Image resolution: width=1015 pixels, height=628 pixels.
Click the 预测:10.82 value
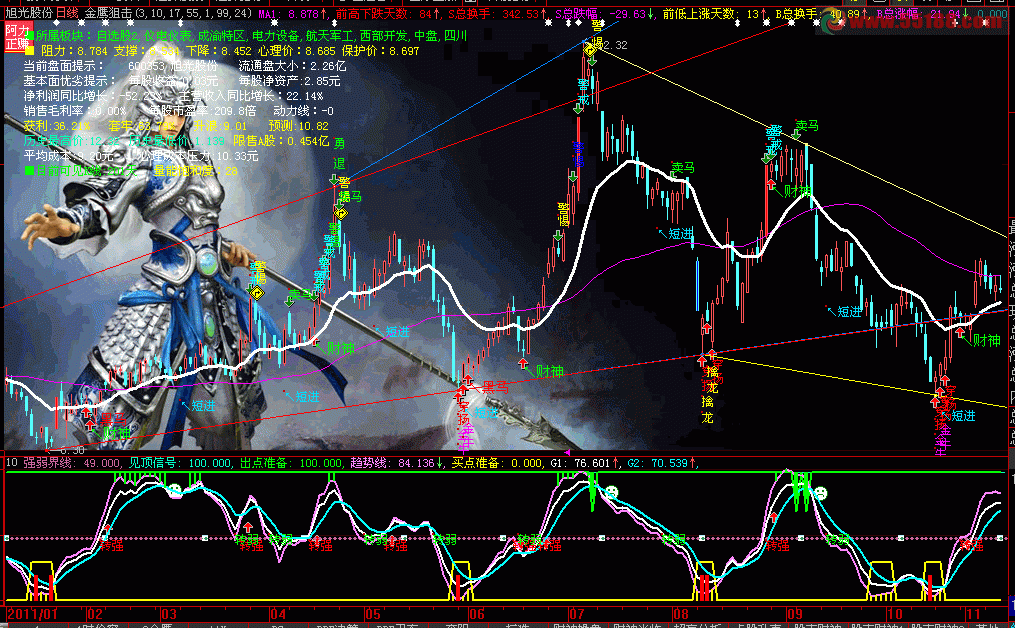coord(298,126)
